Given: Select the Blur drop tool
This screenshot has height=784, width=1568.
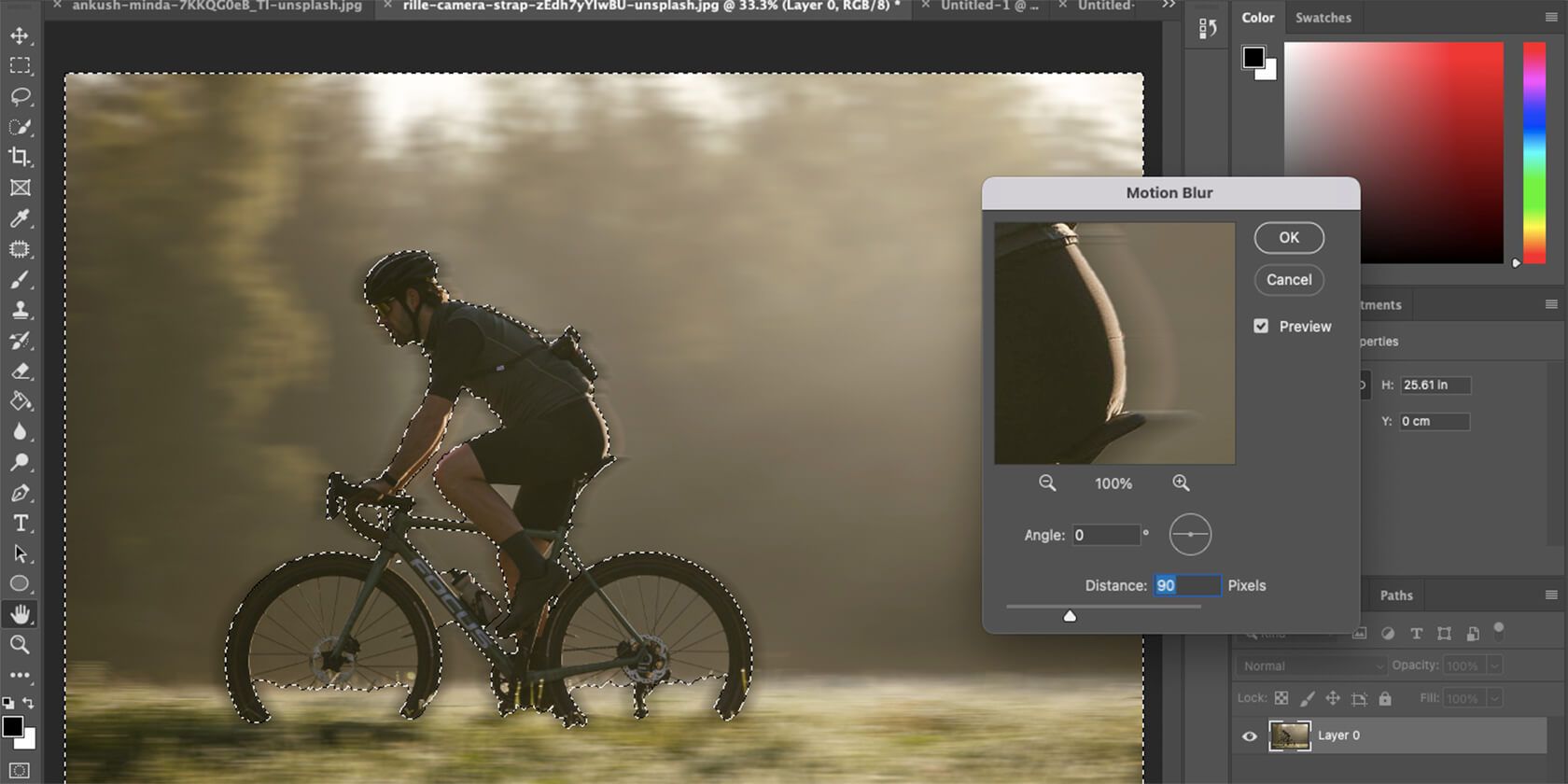Looking at the screenshot, I should coord(20,431).
